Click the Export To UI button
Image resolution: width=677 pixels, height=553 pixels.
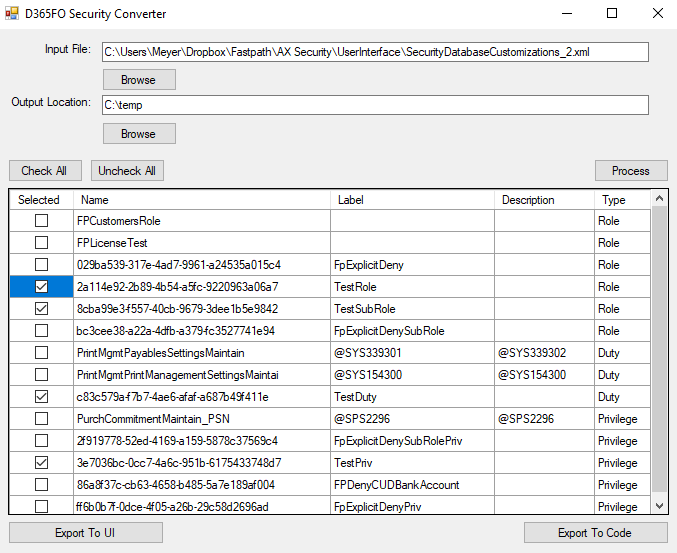(85, 533)
